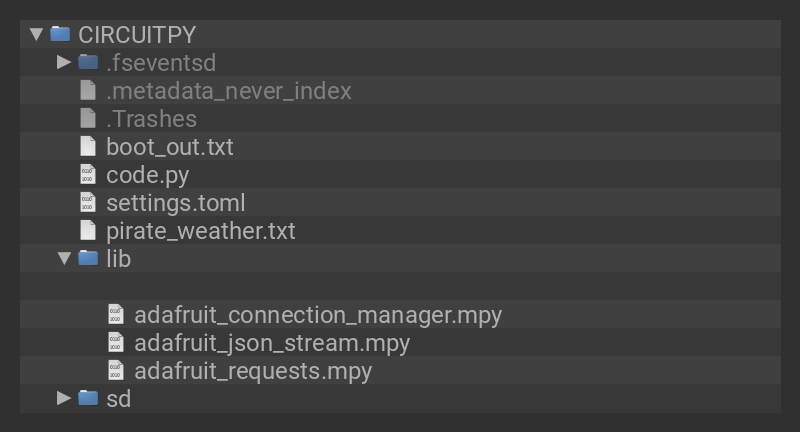Click the adafruit_json_stream.mpy file icon
Image resolution: width=800 pixels, height=432 pixels.
pos(116,342)
